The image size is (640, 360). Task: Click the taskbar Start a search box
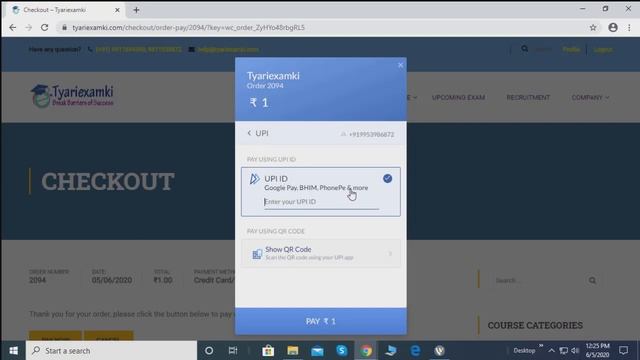click(x=111, y=351)
